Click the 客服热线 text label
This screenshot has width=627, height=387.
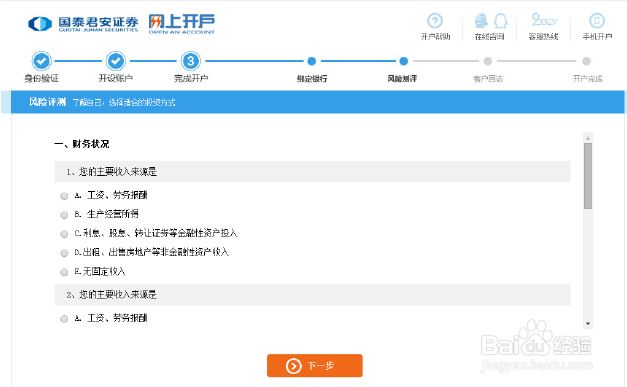click(x=543, y=37)
